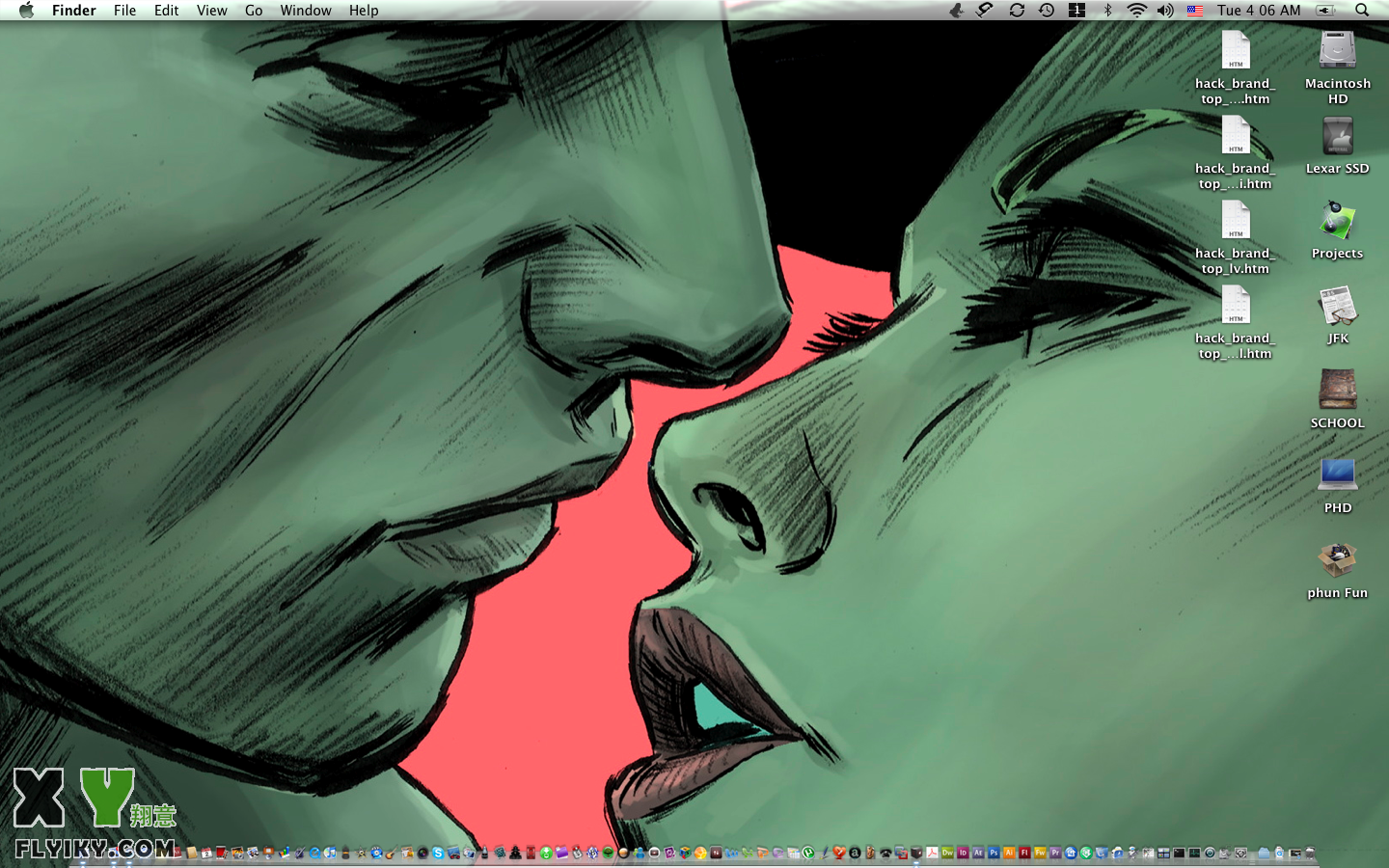Select the PHD desktop icon
Viewport: 1389px width, 868px height.
[x=1337, y=475]
